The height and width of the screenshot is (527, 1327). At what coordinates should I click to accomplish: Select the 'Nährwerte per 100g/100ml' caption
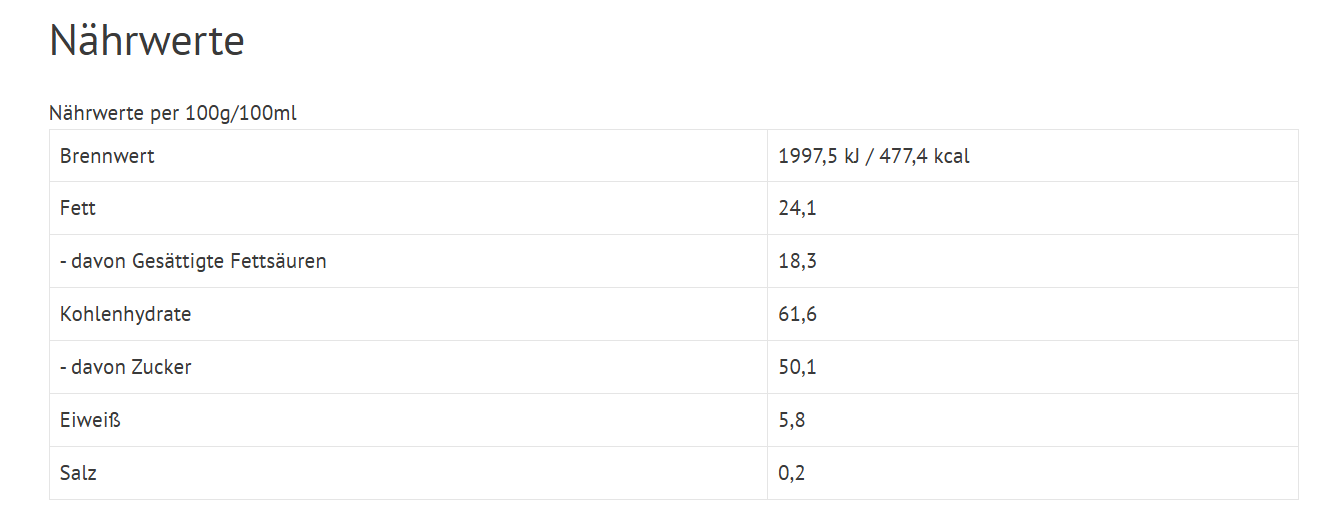pos(173,113)
